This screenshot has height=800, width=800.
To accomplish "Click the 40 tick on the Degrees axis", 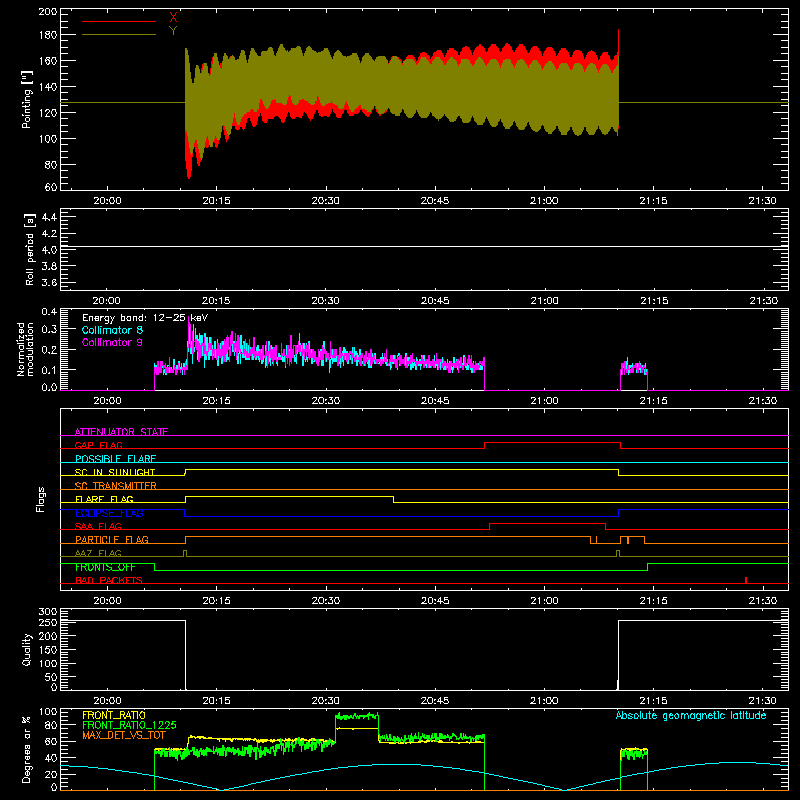I will [51, 758].
